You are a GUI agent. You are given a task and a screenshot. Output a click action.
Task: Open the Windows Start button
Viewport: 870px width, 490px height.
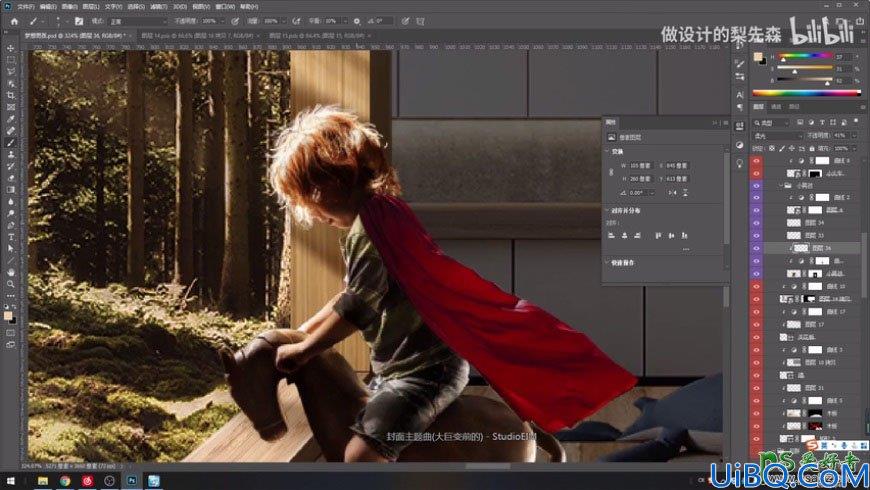(10, 481)
